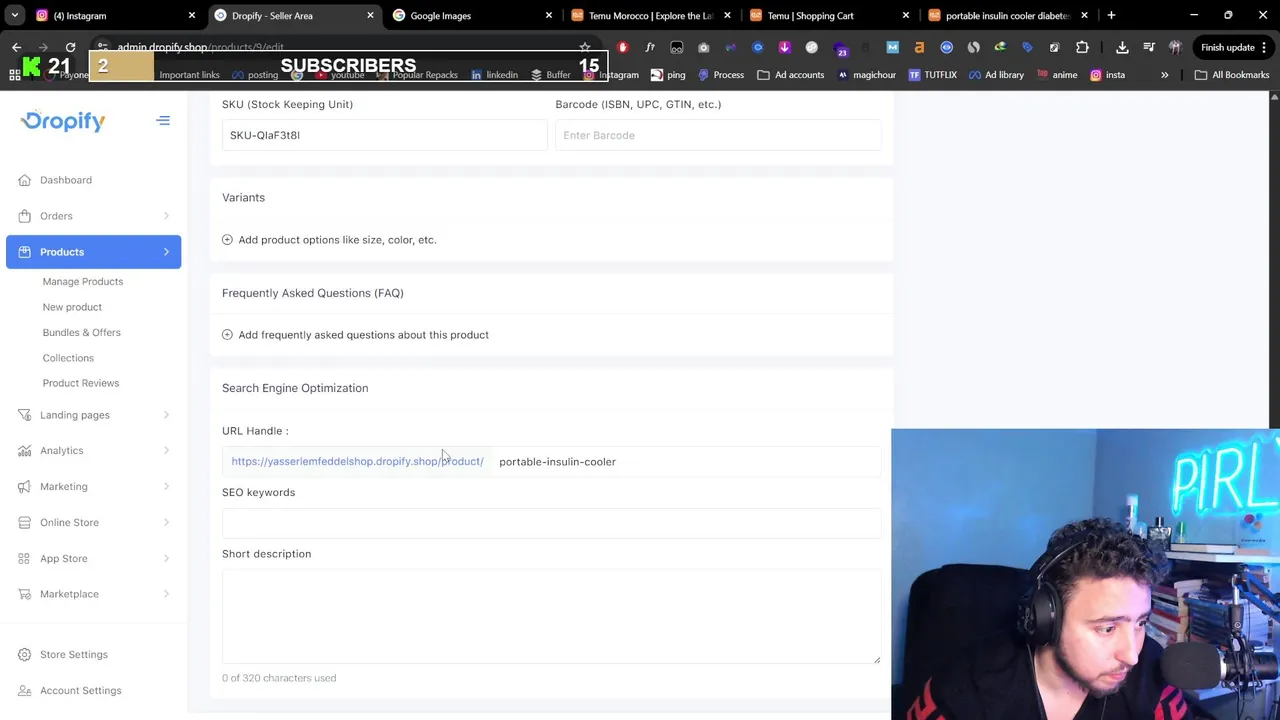The image size is (1280, 720).
Task: Open the Dashboard page
Action: [65, 180]
